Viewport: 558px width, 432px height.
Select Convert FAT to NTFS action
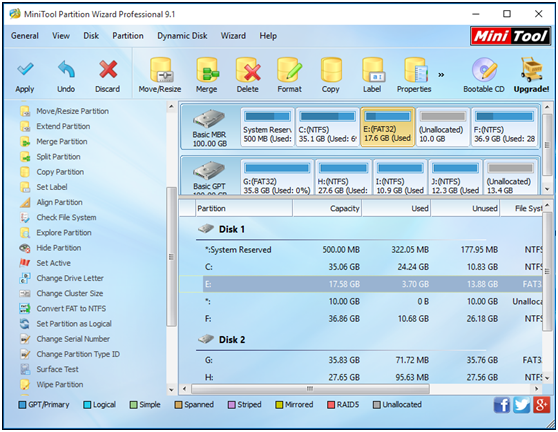63,309
